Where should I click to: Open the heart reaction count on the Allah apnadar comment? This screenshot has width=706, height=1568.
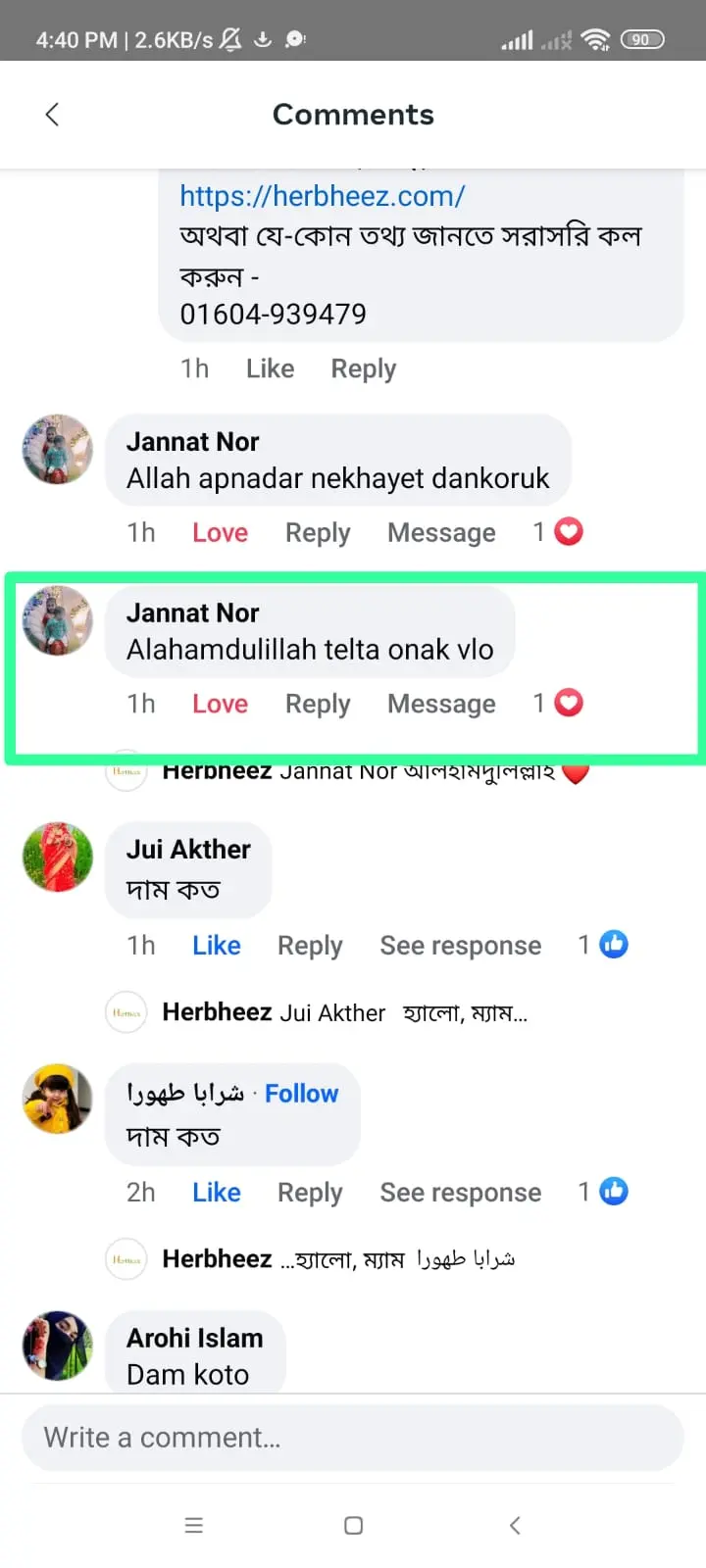click(x=558, y=532)
